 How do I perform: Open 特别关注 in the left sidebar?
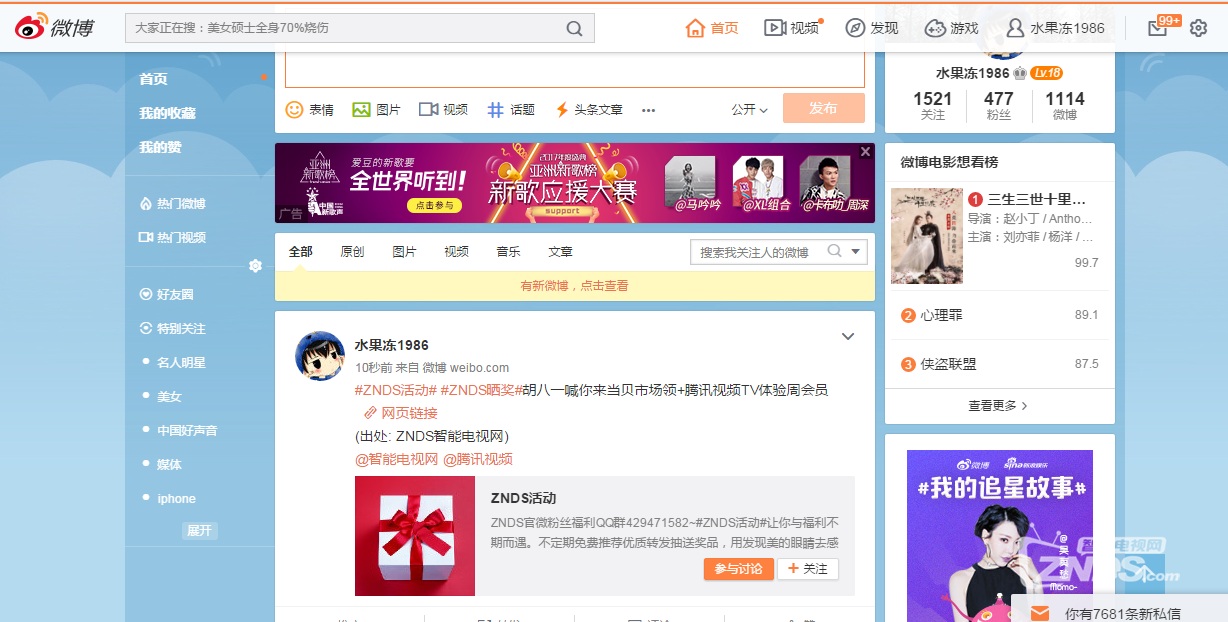point(173,329)
